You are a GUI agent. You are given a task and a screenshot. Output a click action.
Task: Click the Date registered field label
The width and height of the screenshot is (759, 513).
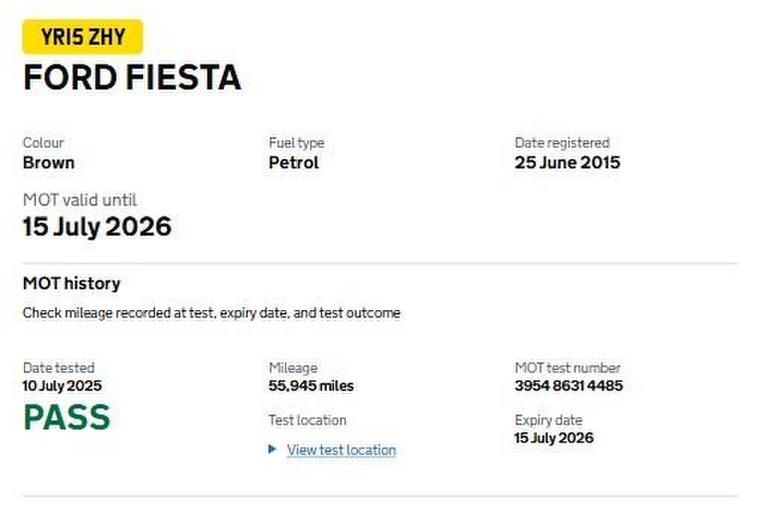pos(561,143)
